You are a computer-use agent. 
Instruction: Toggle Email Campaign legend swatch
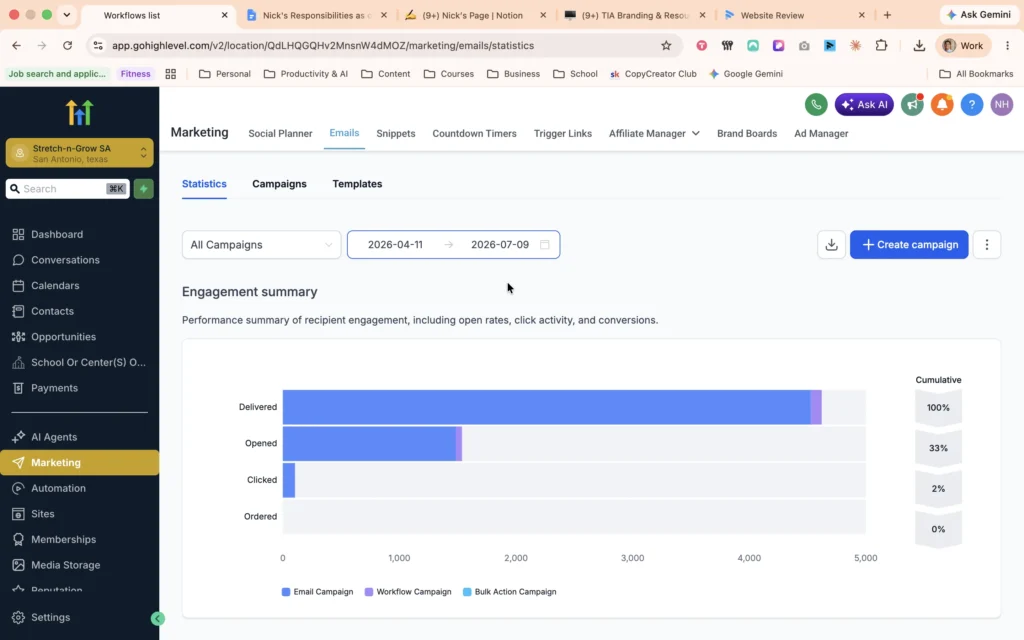point(286,592)
